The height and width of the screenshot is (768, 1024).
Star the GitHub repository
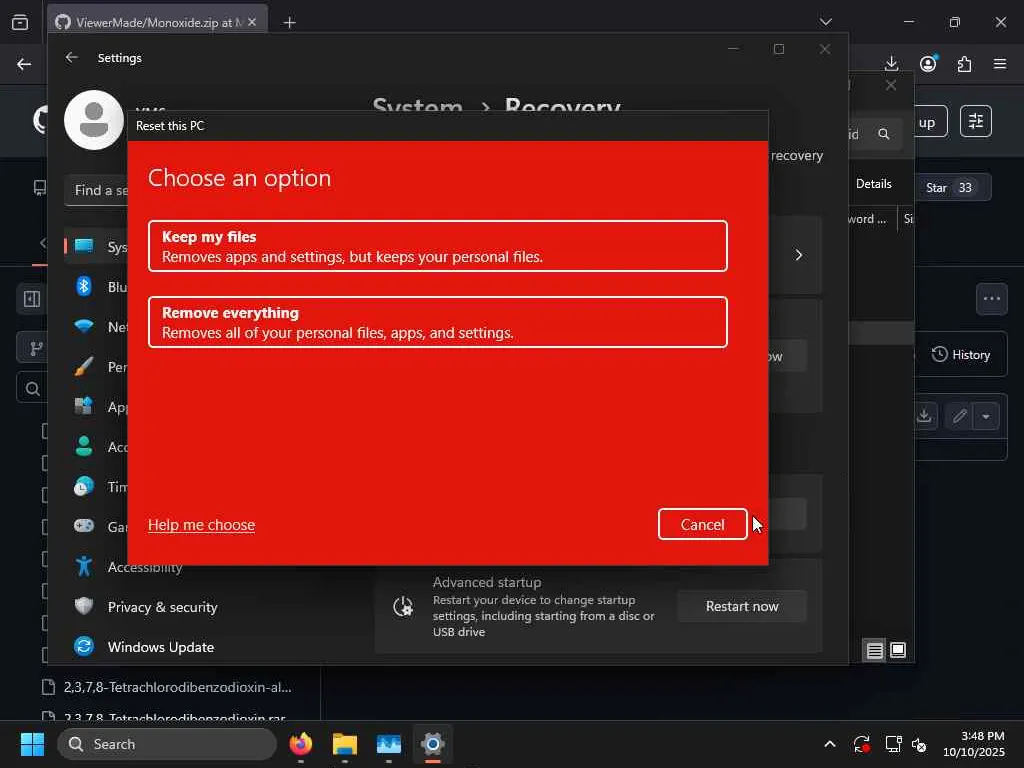pyautogui.click(x=952, y=187)
